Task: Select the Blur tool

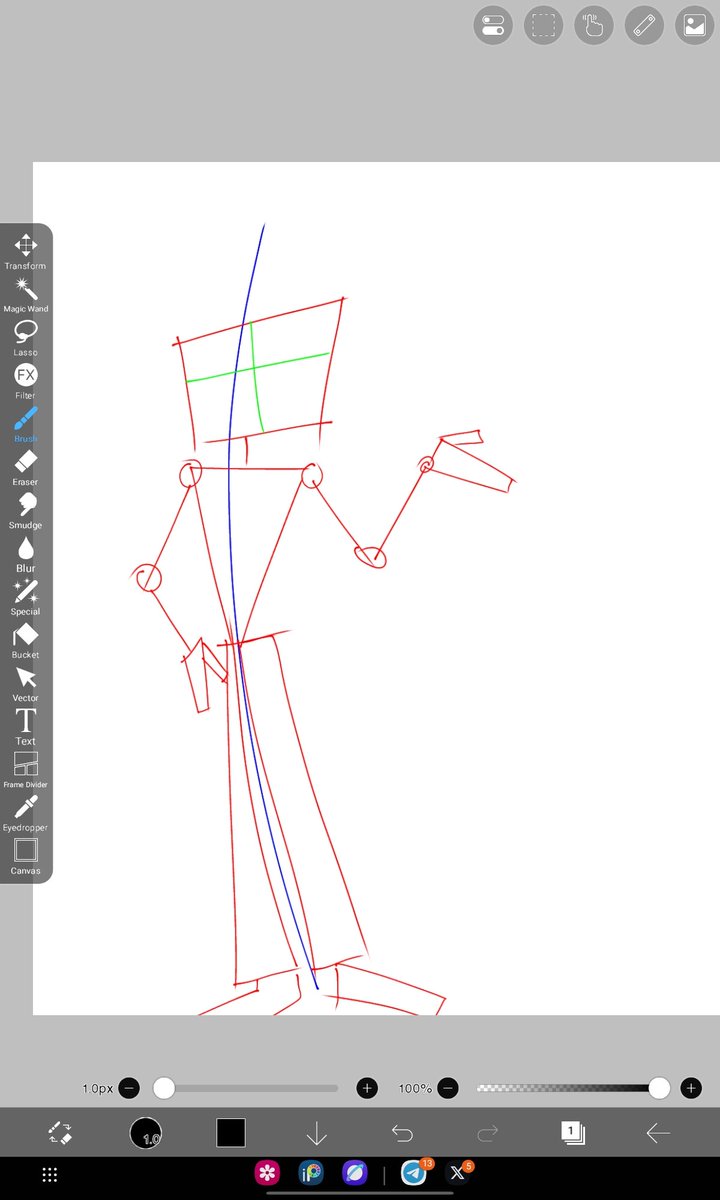Action: 25,554
